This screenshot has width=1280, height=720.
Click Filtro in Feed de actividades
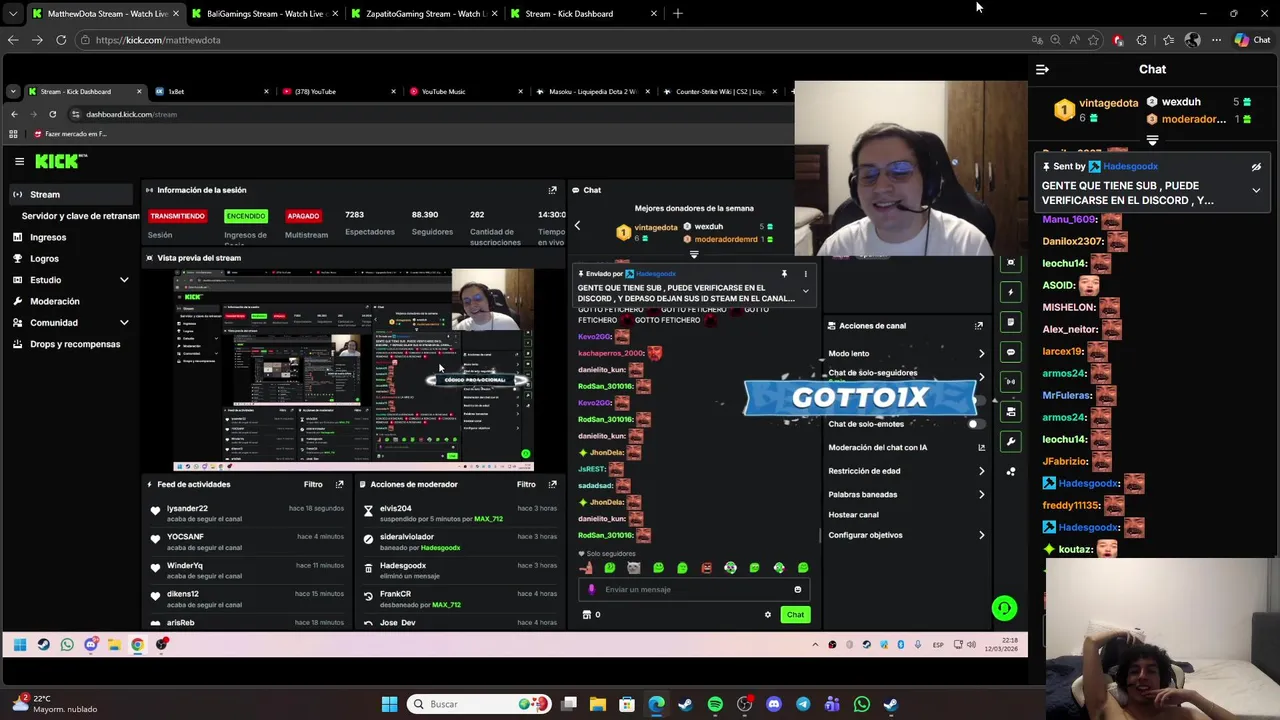[x=313, y=484]
